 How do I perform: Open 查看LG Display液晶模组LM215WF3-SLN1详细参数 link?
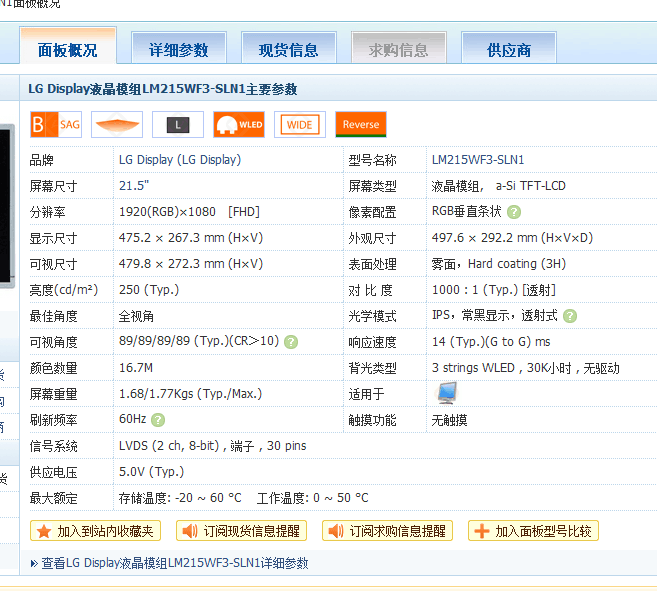click(x=175, y=563)
